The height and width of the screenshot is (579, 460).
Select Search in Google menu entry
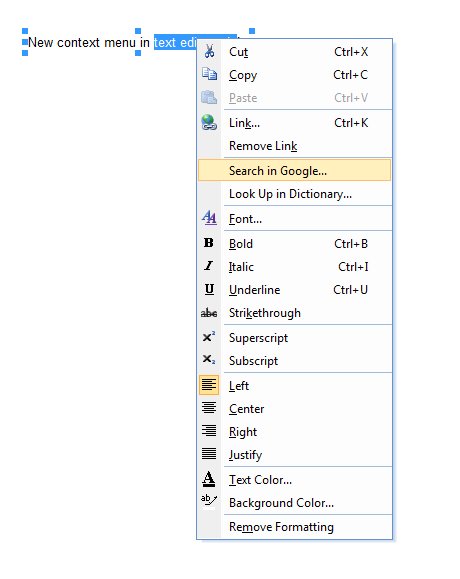coord(295,170)
